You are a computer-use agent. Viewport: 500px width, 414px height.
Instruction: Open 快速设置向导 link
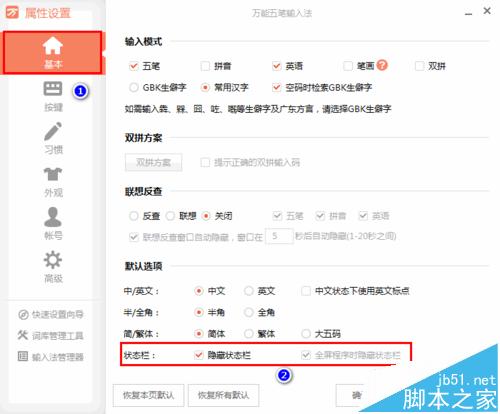[57, 314]
